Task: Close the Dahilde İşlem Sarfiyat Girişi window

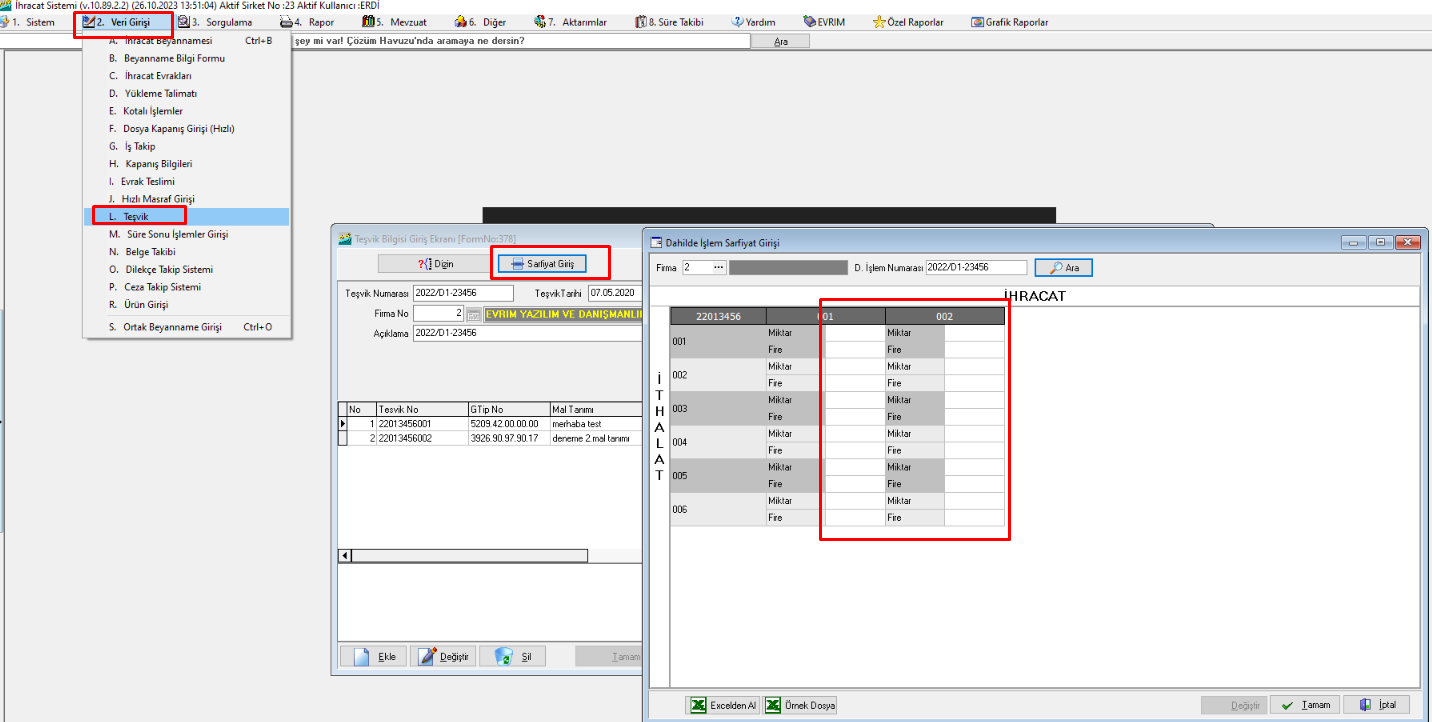Action: 1407,242
